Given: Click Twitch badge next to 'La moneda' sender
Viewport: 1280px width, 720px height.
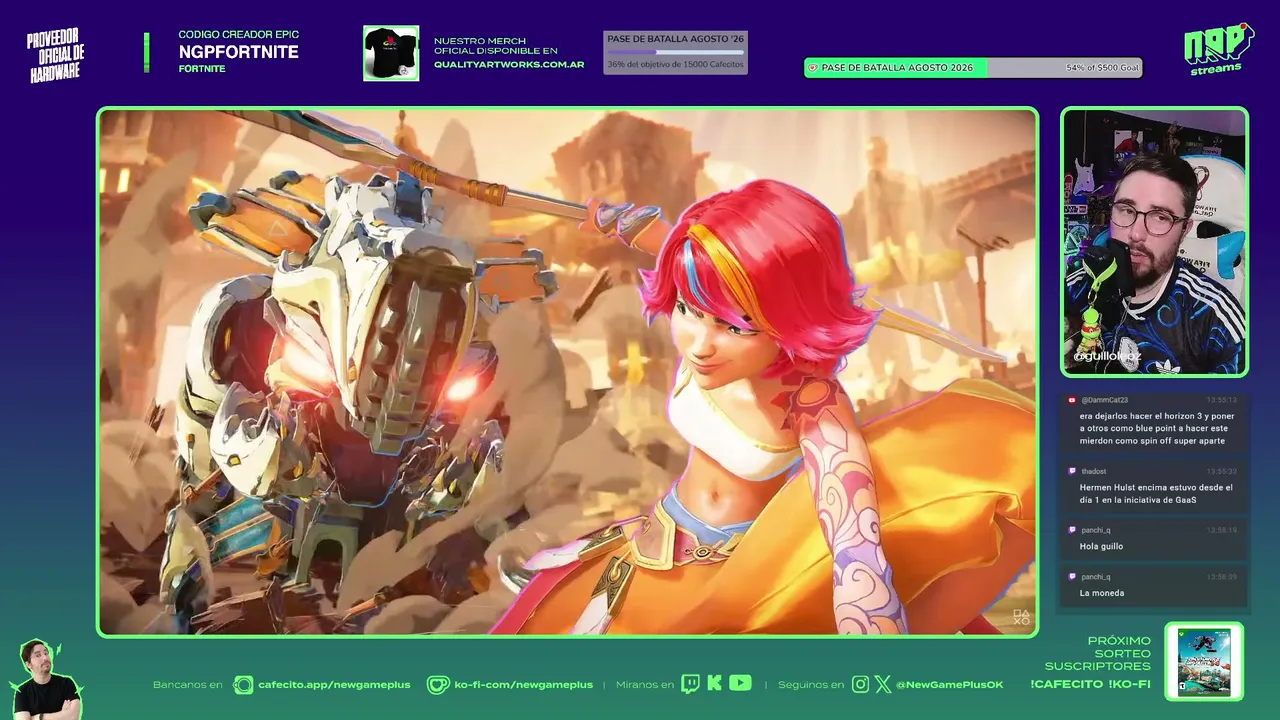Looking at the screenshot, I should pyautogui.click(x=1072, y=577).
